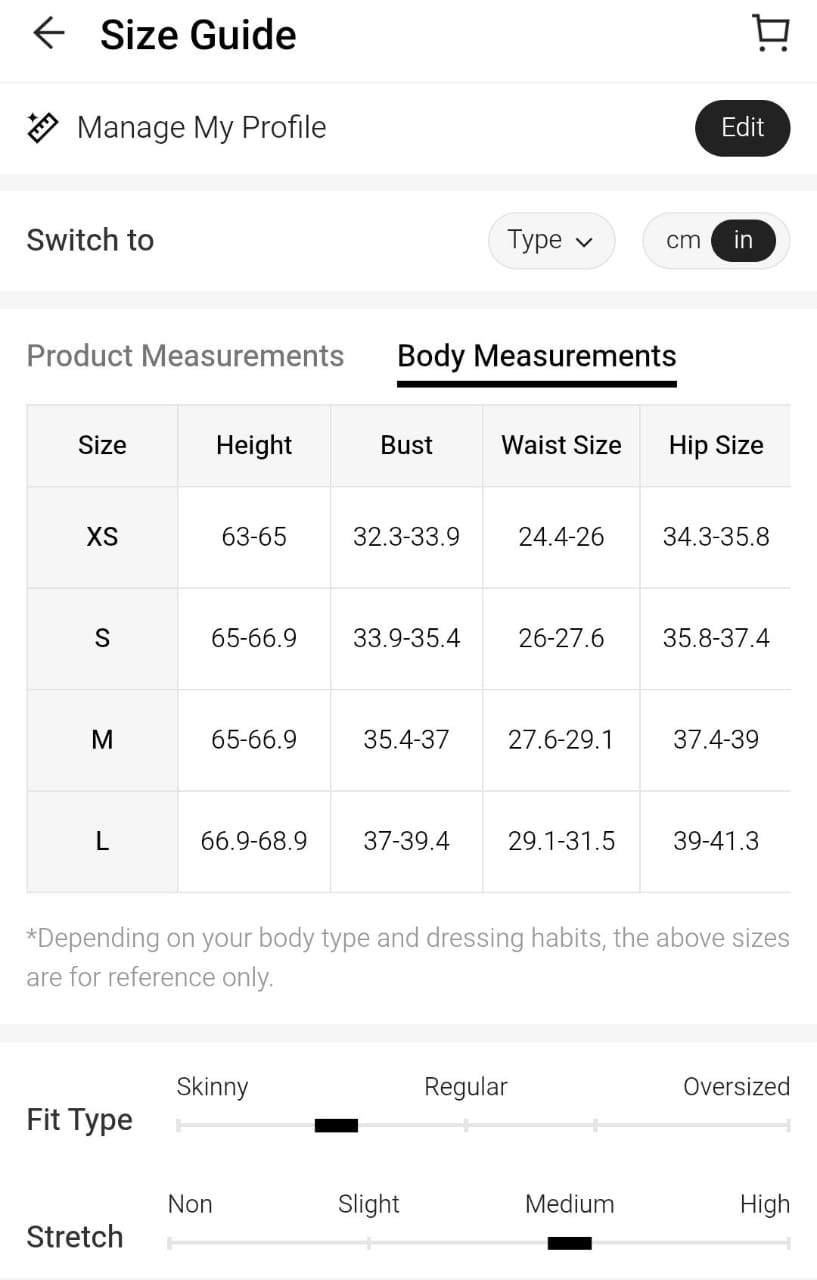817x1280 pixels.
Task: Tap the Bust column header
Action: [406, 445]
